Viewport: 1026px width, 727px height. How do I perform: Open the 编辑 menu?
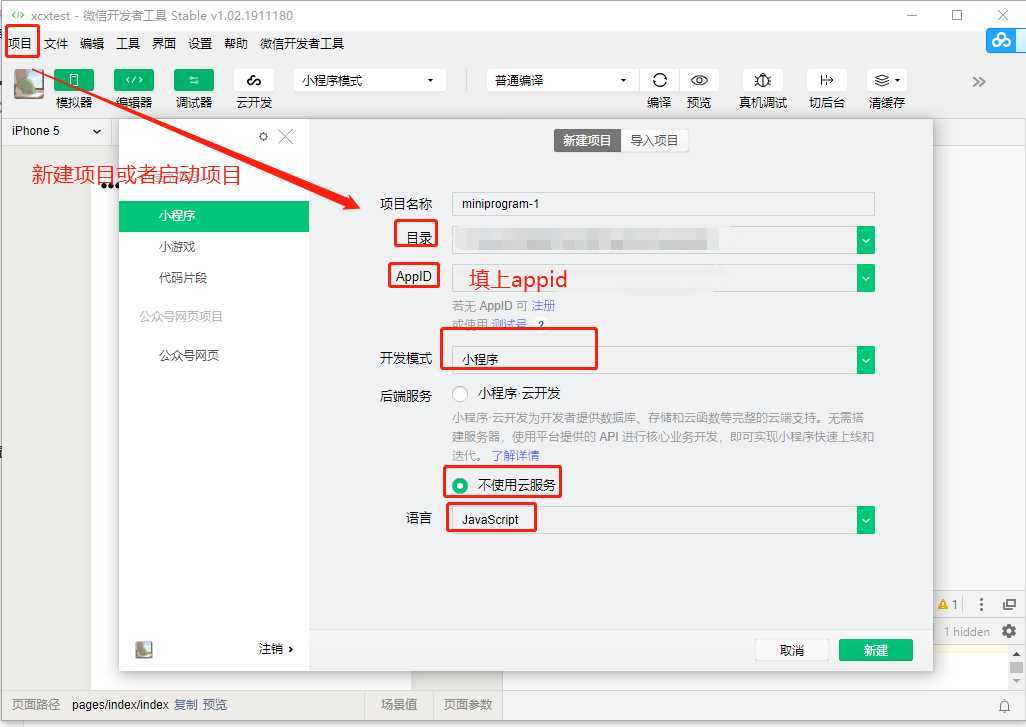(92, 43)
